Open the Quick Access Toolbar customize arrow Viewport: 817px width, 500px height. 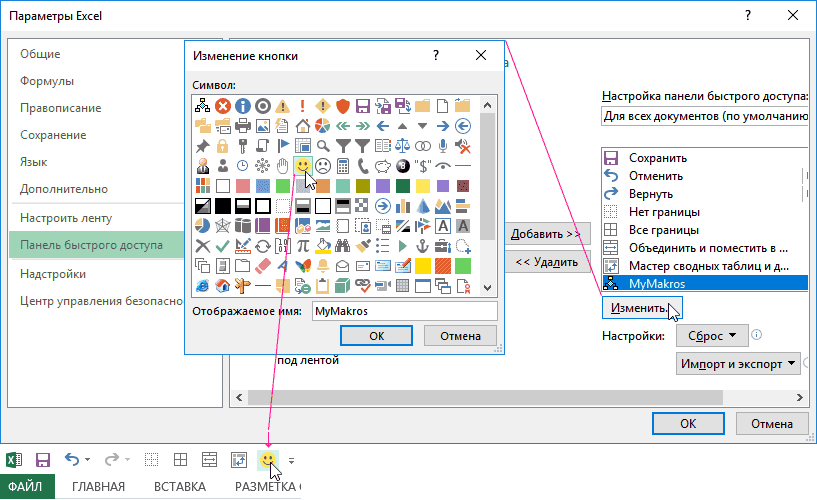pos(292,461)
